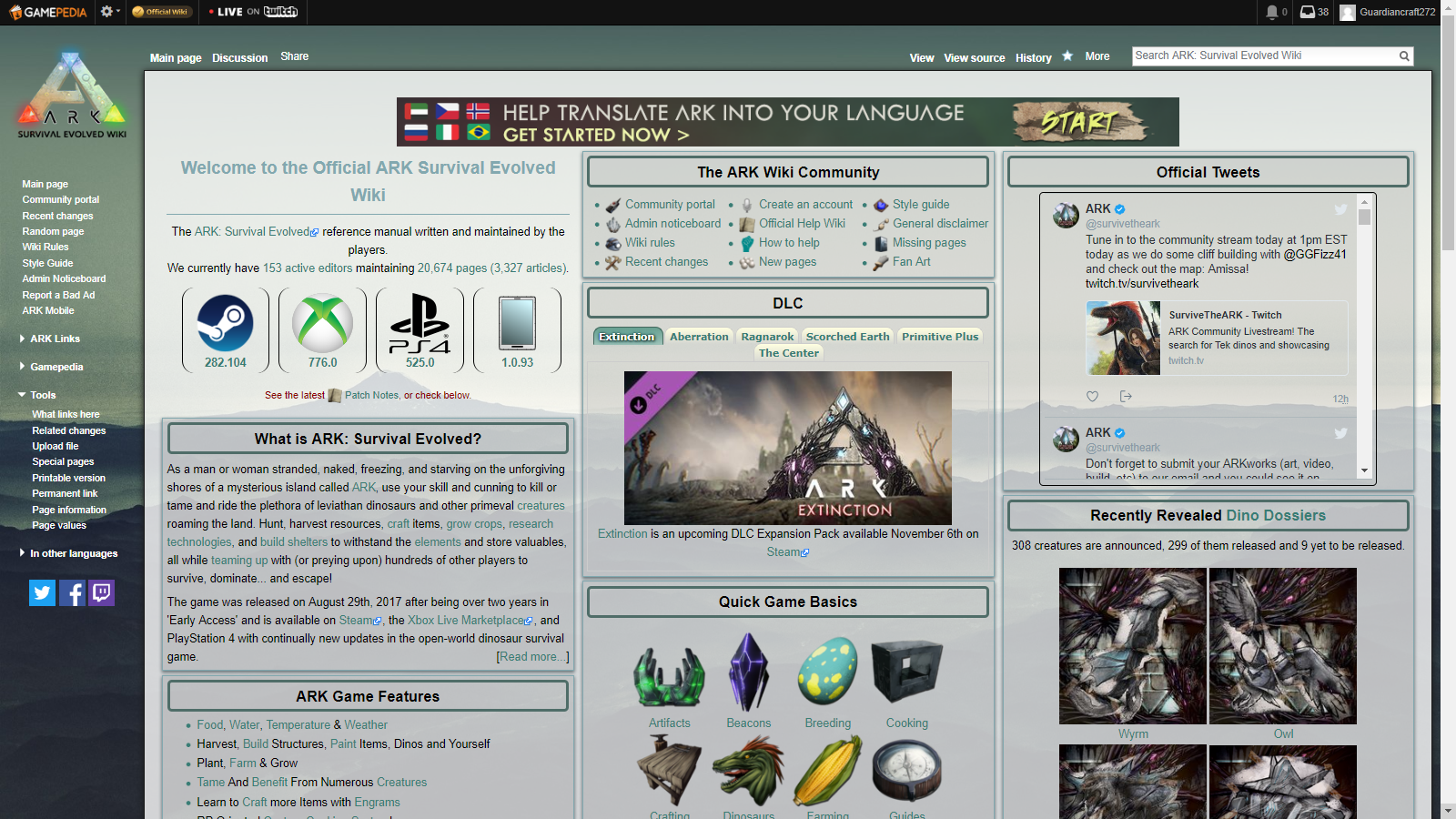
Task: Open the Beacons crystal icon
Action: tap(749, 673)
